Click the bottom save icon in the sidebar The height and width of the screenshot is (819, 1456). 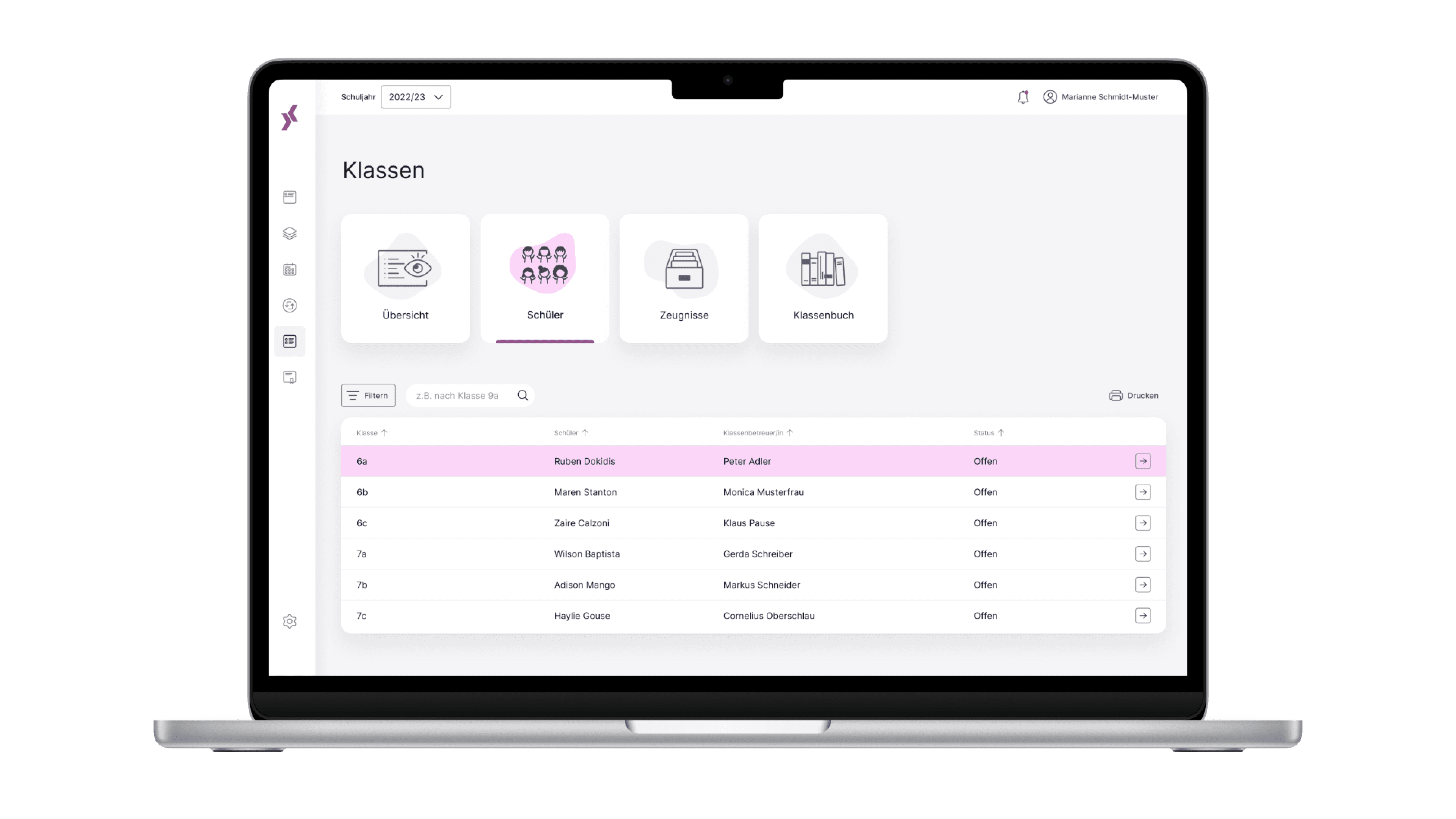[290, 377]
